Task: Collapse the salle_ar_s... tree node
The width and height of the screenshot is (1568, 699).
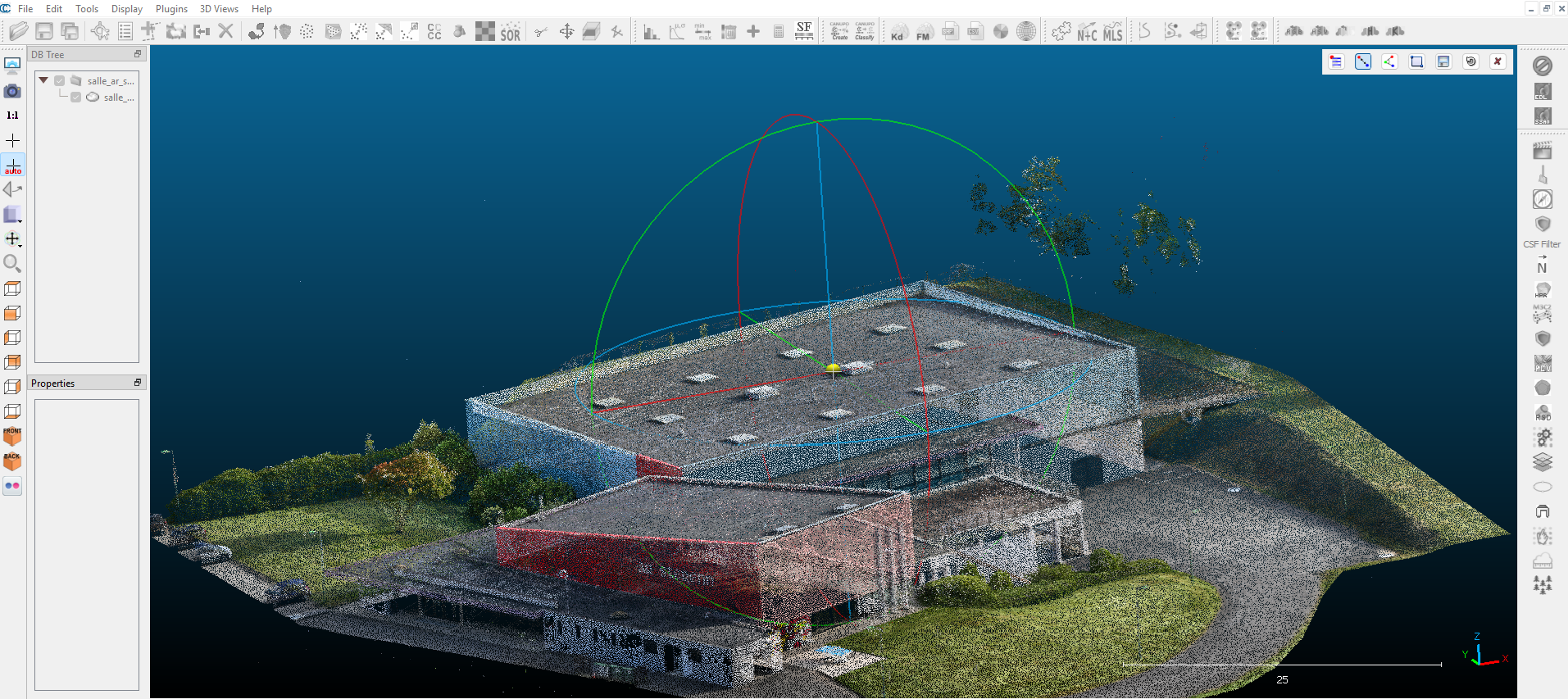Action: [43, 80]
